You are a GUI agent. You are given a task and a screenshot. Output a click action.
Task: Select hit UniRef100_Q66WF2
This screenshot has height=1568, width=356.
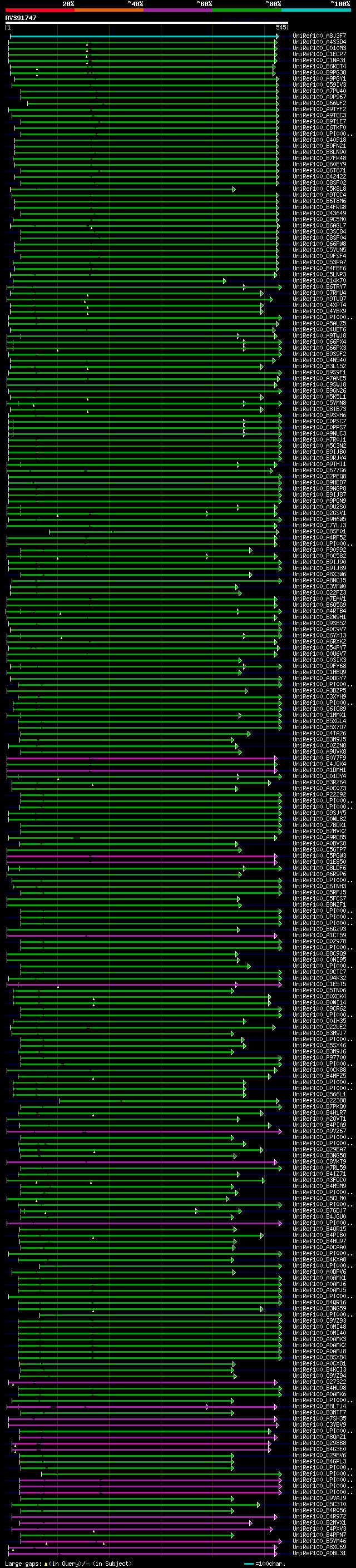(319, 103)
